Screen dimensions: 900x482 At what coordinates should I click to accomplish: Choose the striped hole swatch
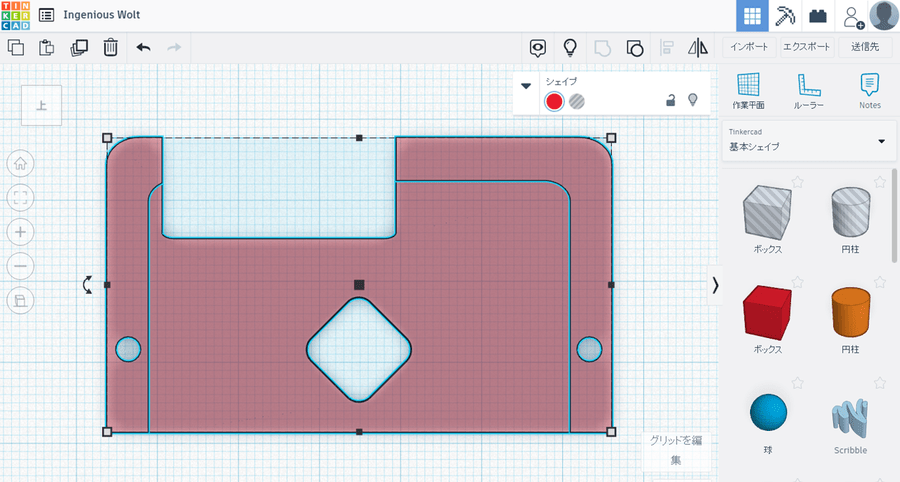click(x=577, y=102)
